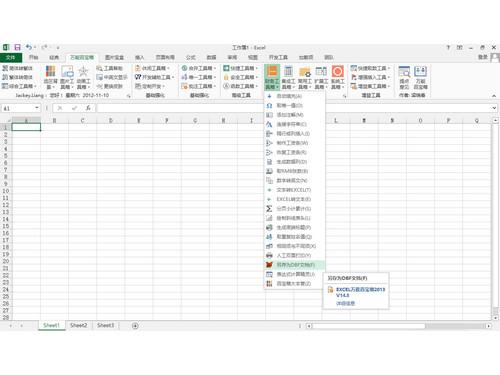The width and height of the screenshot is (500, 375).
Task: Add a new sheet with plus button
Action: coord(135,326)
